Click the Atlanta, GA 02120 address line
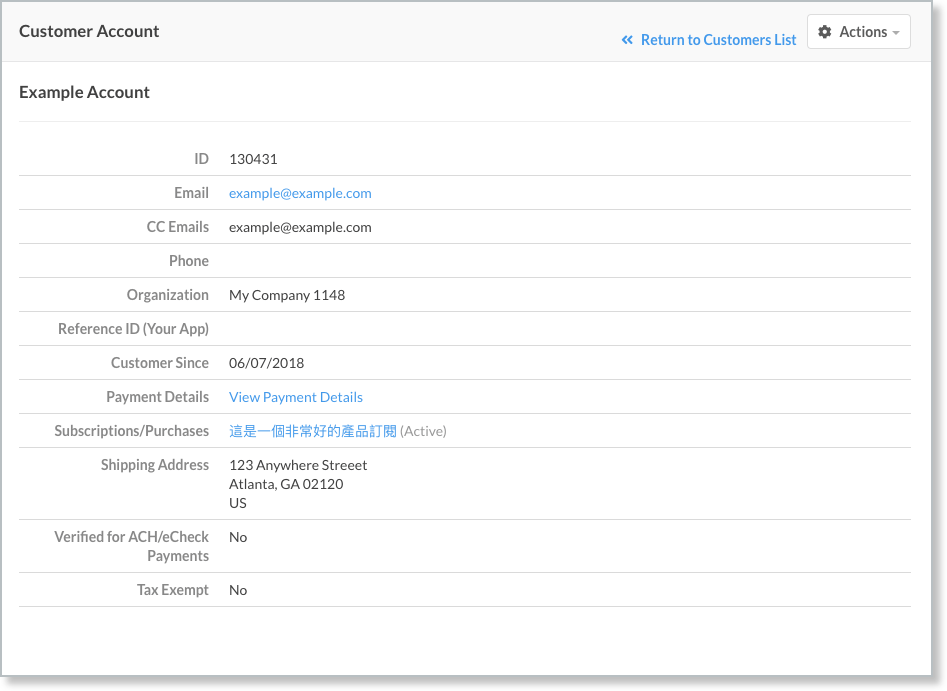The image size is (947, 691). 286,484
